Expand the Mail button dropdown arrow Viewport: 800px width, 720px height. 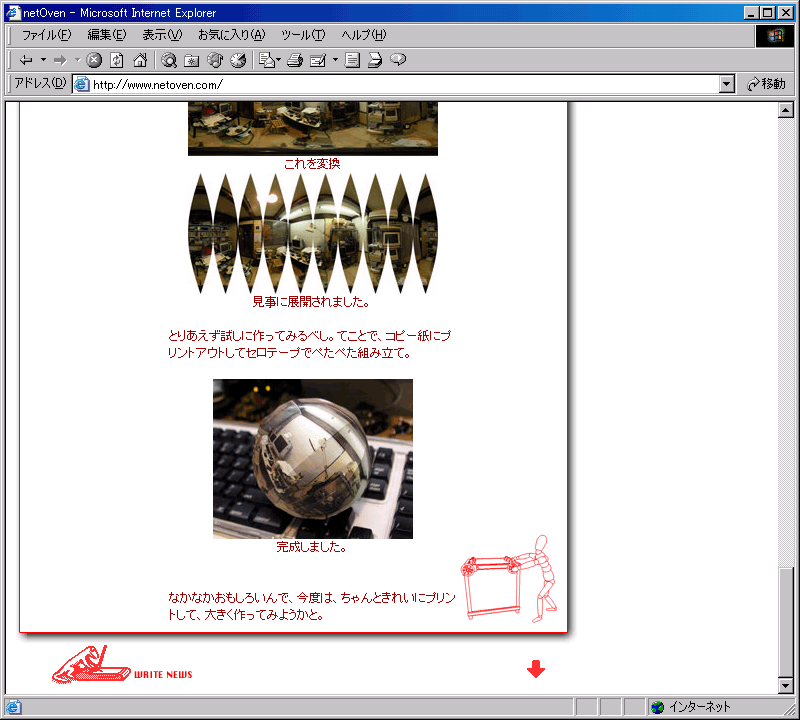coord(279,60)
